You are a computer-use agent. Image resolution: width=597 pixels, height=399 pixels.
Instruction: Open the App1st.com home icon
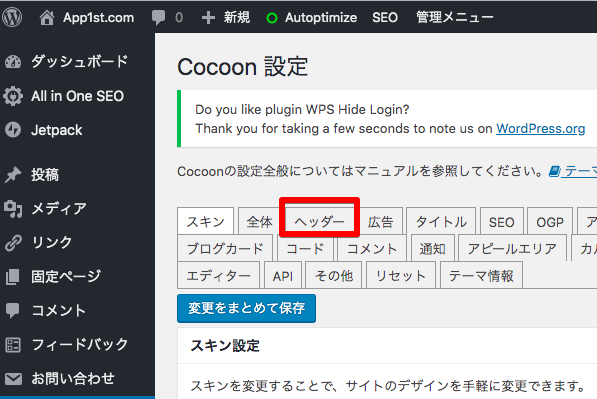[x=47, y=18]
